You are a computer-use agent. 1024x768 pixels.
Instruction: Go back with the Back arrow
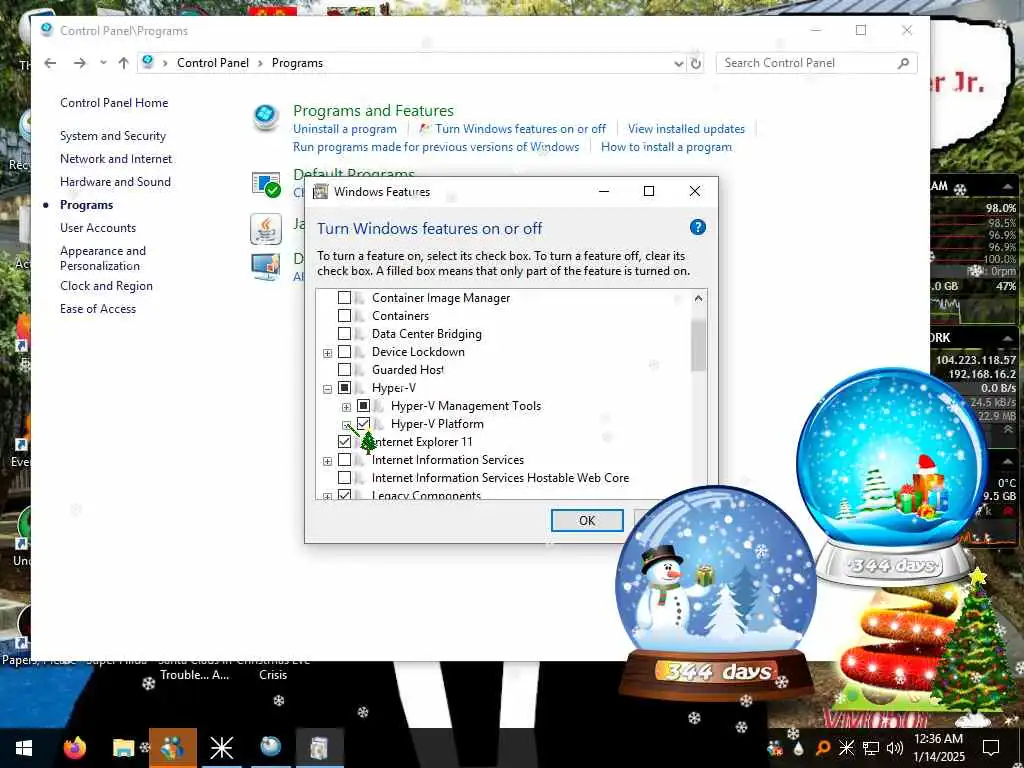point(50,63)
